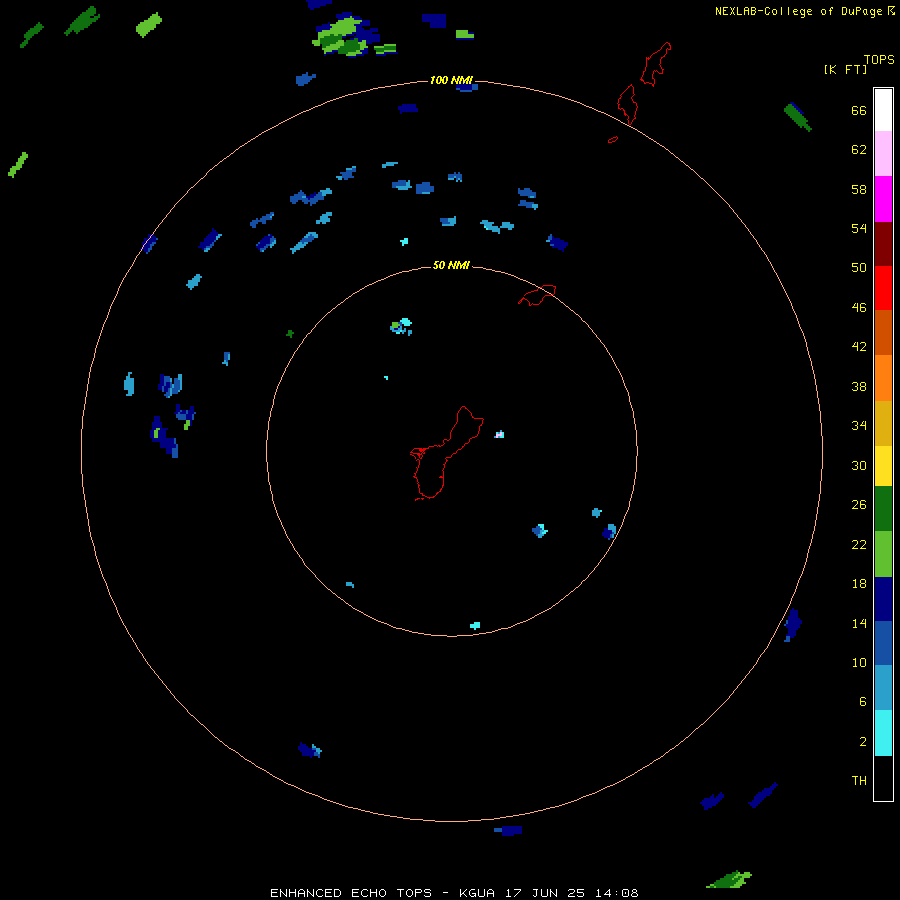
Task: Click the dark green echo at bottom right
Action: point(729,879)
